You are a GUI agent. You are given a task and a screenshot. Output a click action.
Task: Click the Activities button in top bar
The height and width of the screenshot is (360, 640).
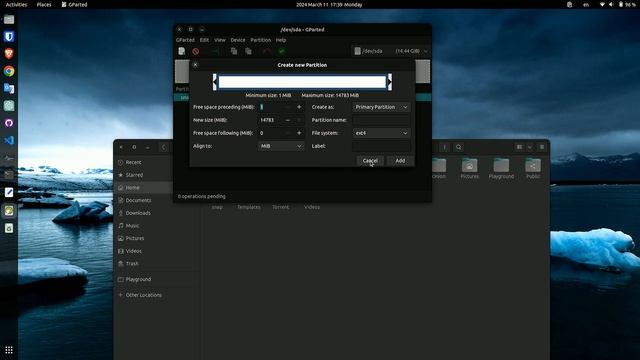(16, 4)
